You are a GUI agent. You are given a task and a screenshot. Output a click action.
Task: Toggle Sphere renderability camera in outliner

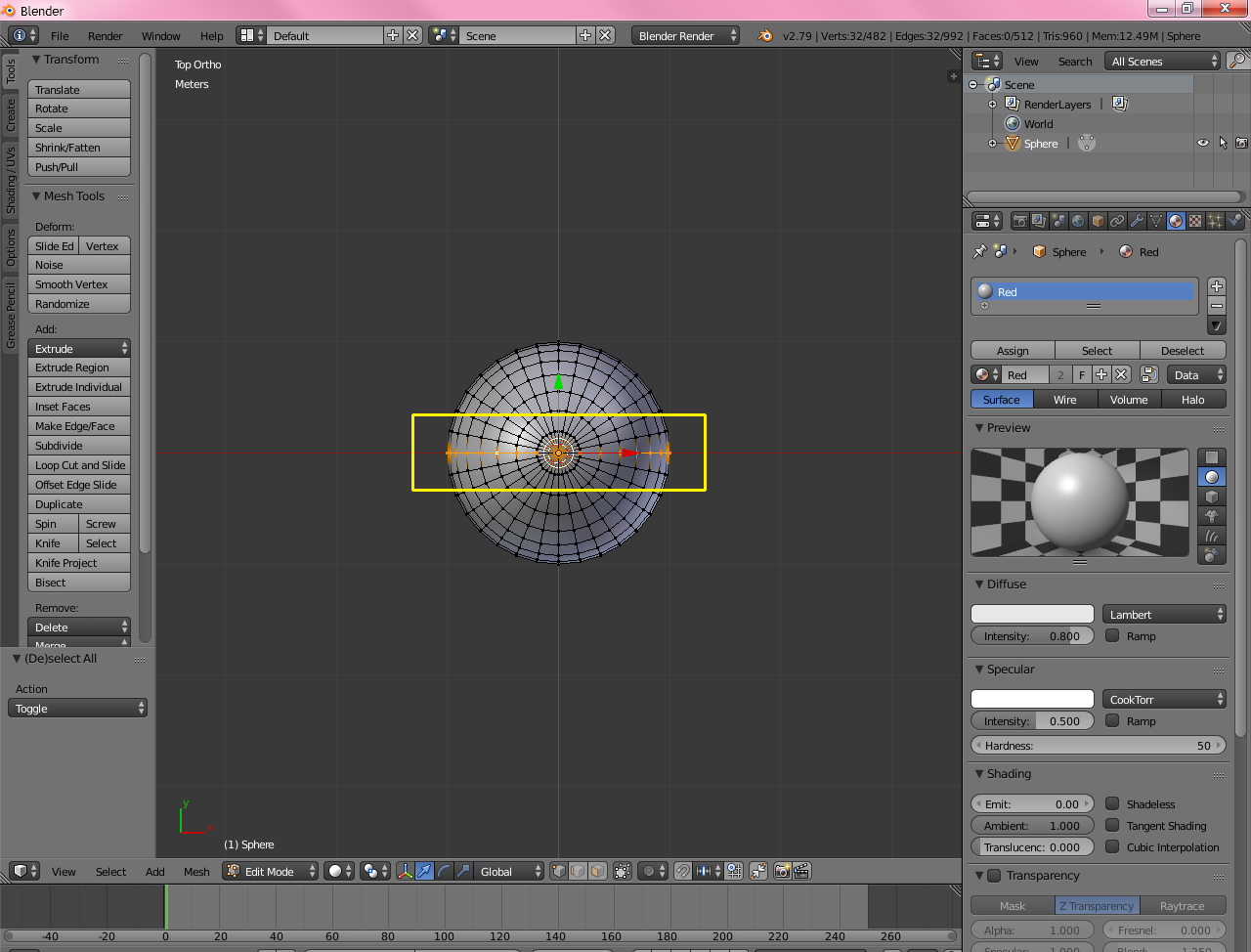[x=1241, y=143]
